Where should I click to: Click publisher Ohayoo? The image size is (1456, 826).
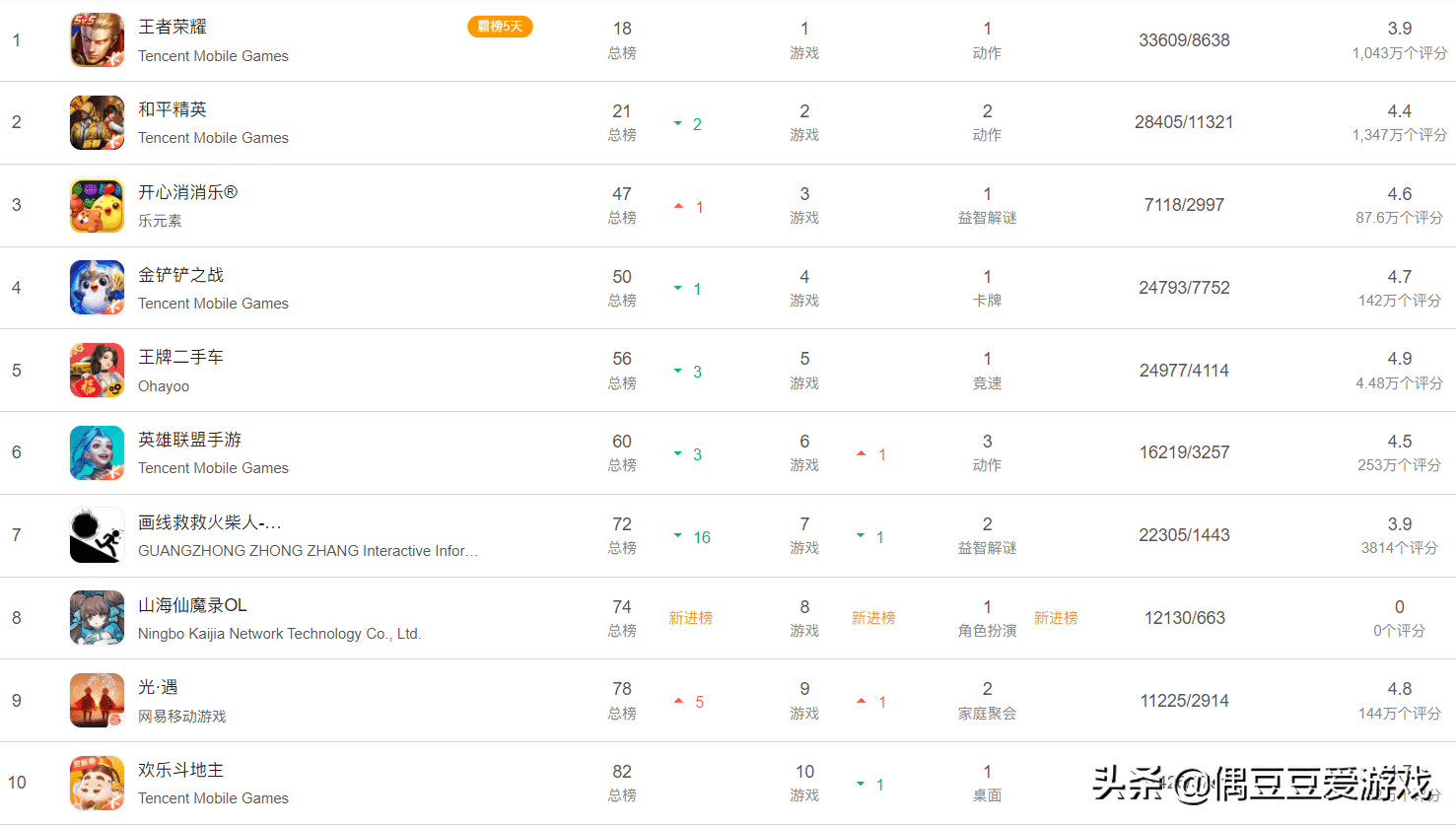coord(164,386)
